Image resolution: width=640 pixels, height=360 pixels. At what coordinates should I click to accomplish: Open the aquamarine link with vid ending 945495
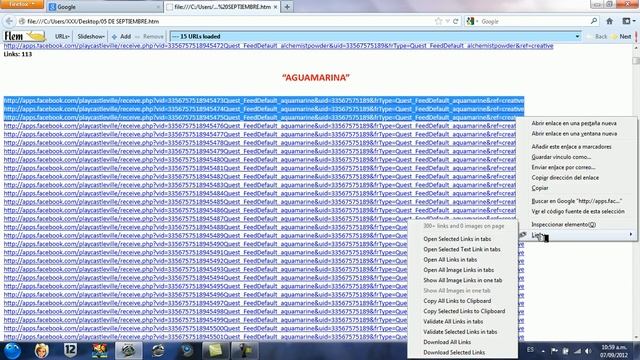(205, 286)
